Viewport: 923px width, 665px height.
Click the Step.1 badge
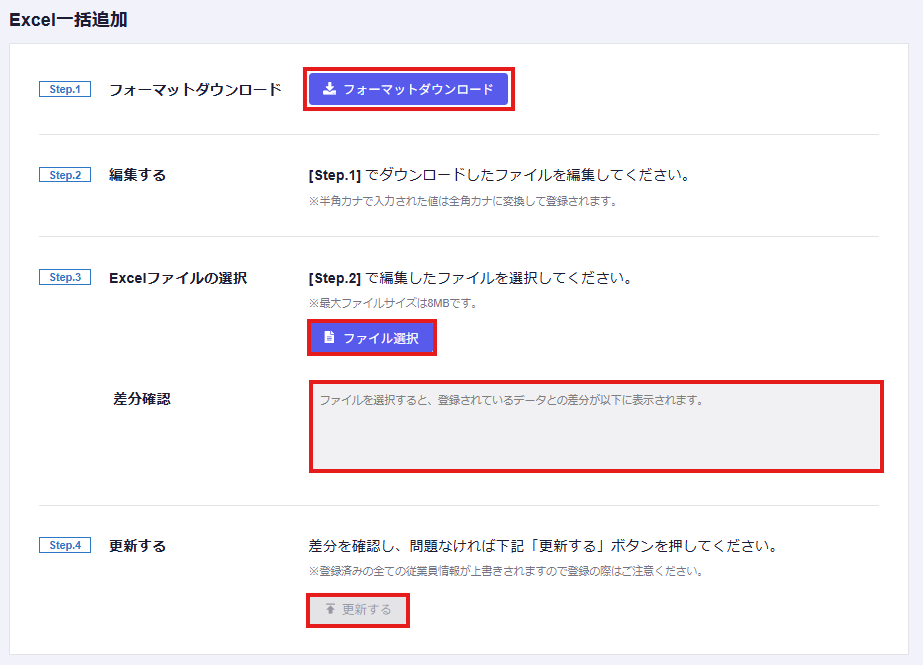point(65,89)
